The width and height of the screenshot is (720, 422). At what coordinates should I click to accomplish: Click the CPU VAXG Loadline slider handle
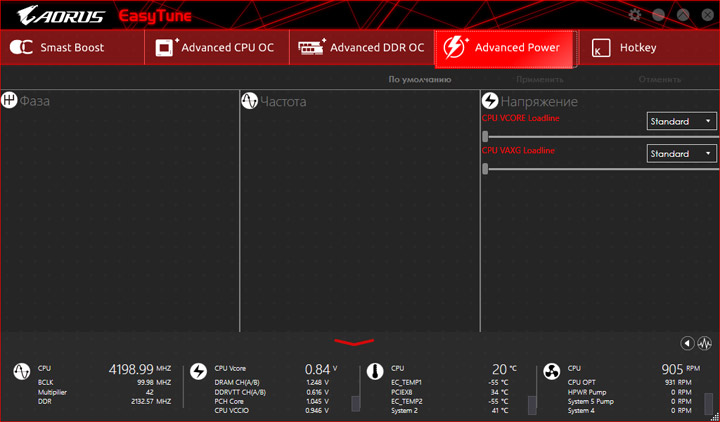tap(485, 169)
